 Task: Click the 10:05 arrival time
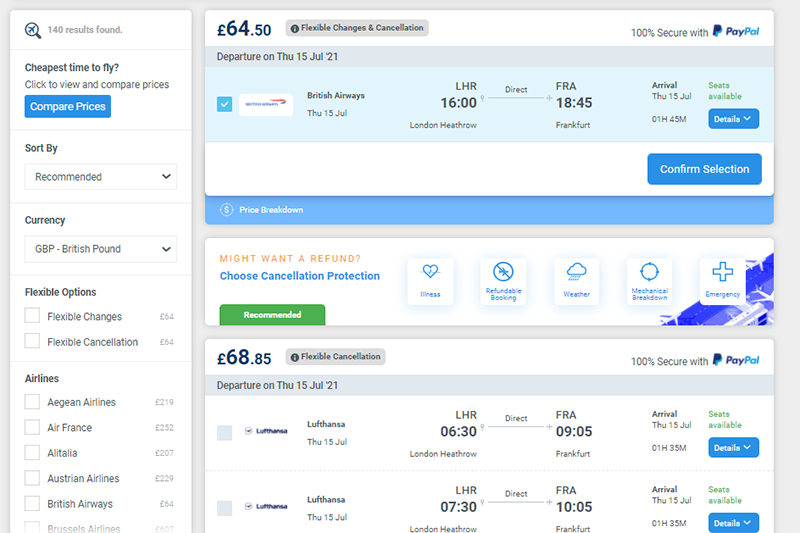pyautogui.click(x=574, y=507)
